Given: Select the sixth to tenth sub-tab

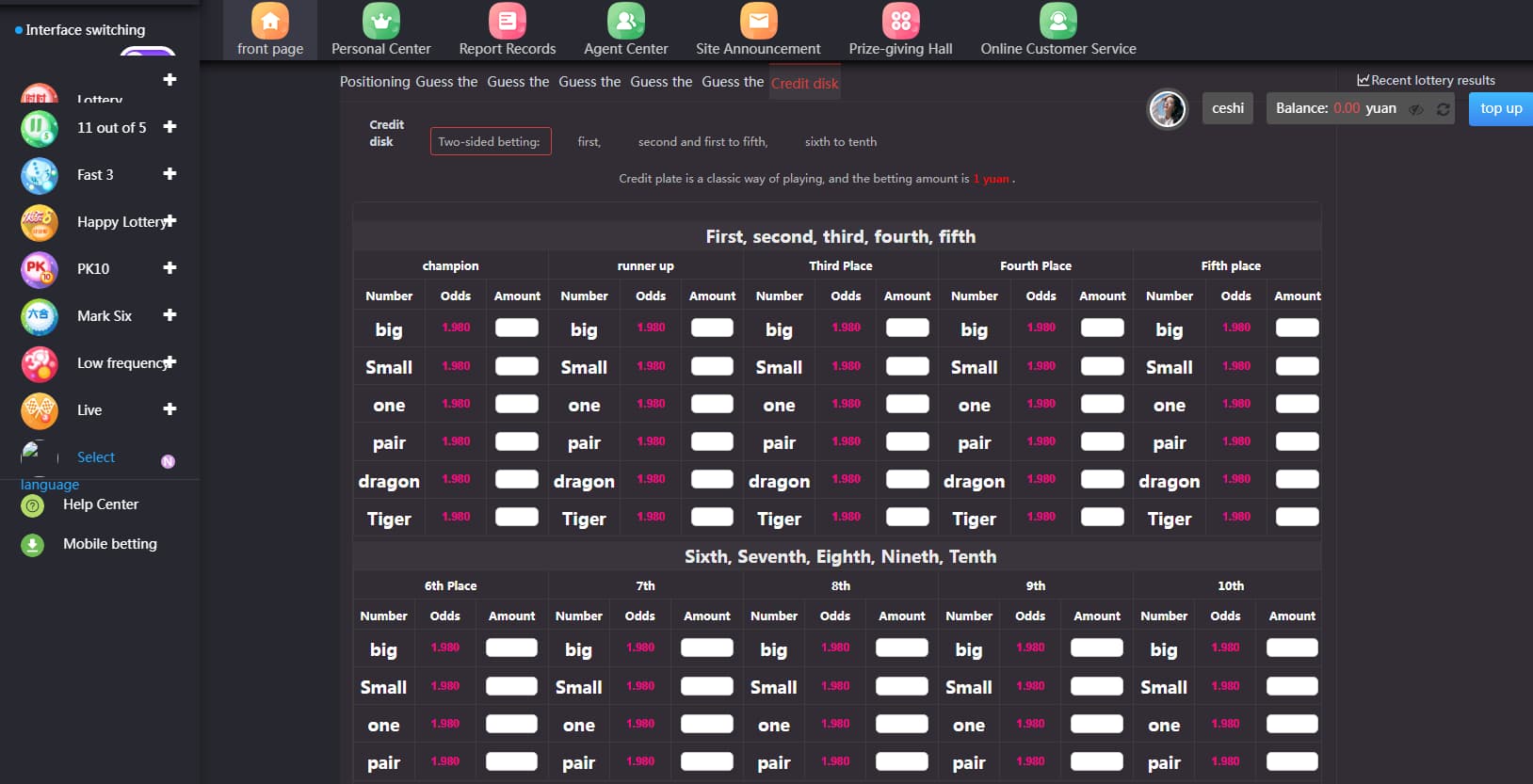Looking at the screenshot, I should coord(840,142).
